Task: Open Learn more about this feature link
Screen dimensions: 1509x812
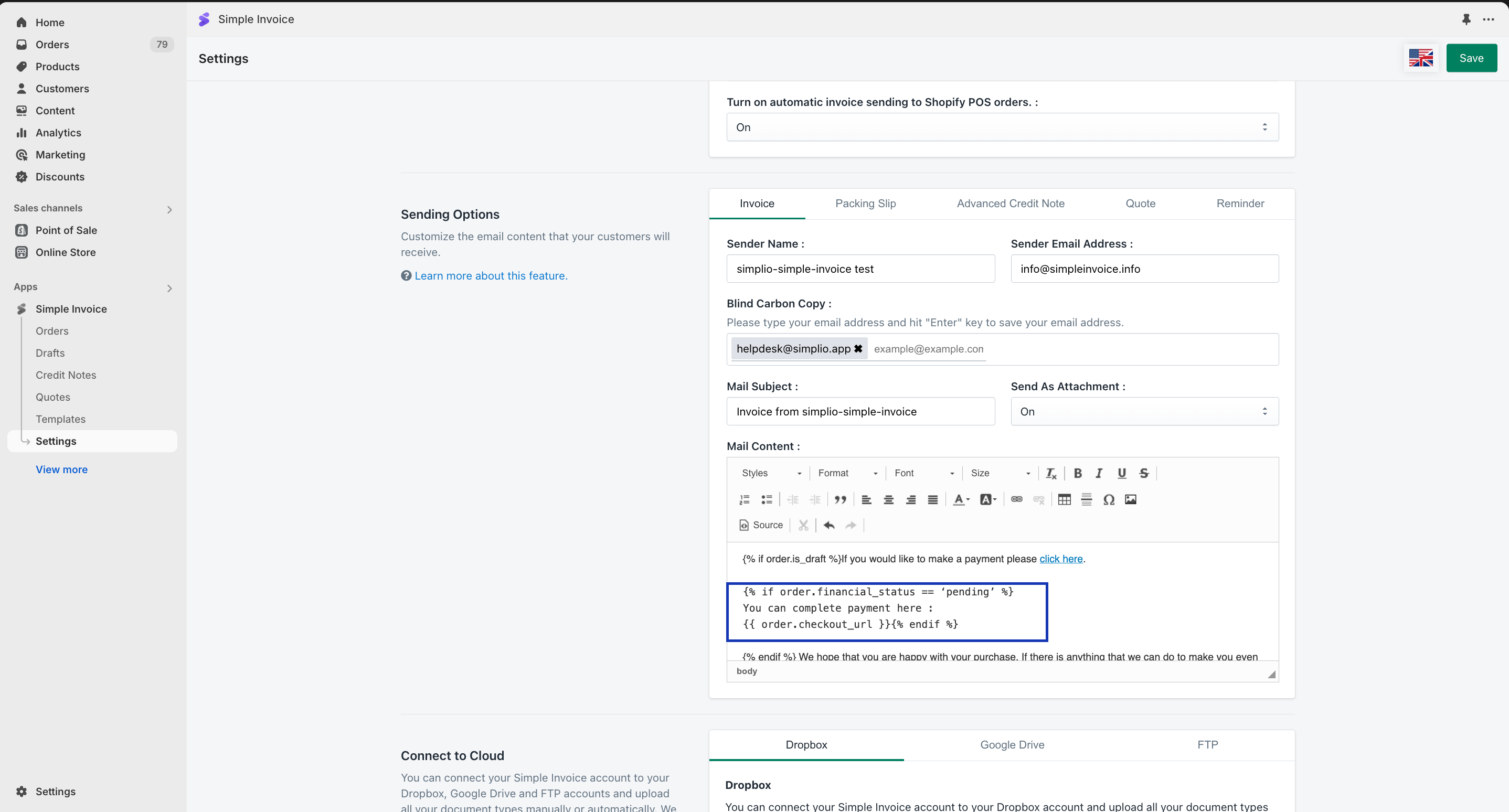Action: pyautogui.click(x=490, y=276)
